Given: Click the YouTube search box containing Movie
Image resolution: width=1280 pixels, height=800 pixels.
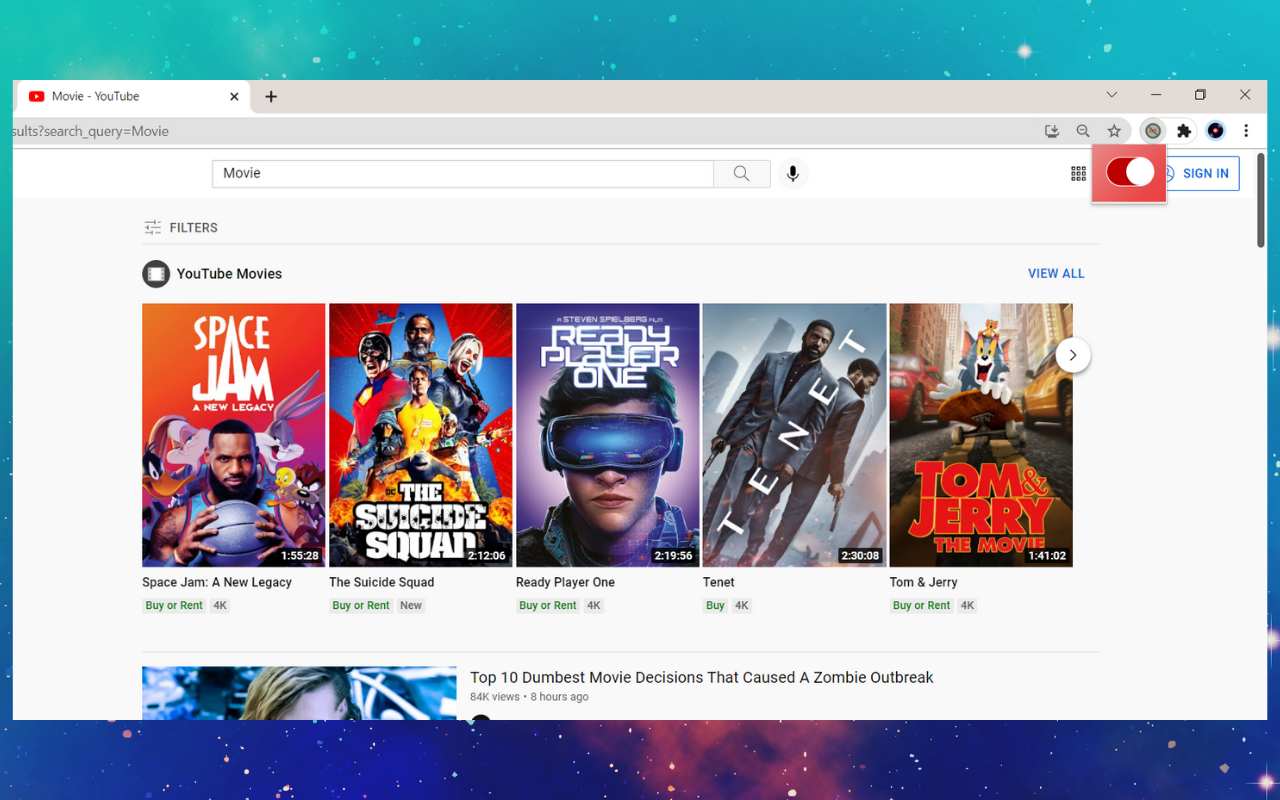Looking at the screenshot, I should pyautogui.click(x=462, y=173).
